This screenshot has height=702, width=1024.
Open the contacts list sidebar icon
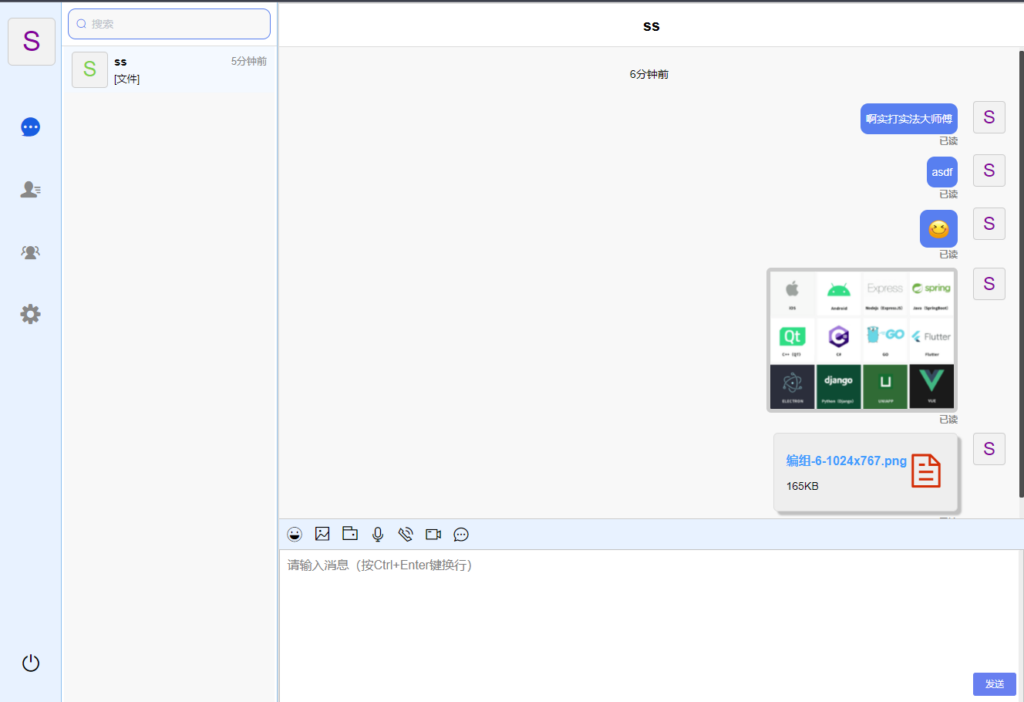30,189
